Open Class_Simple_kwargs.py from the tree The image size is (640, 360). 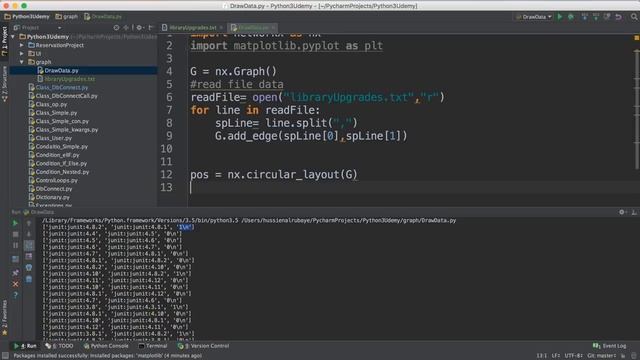click(67, 130)
